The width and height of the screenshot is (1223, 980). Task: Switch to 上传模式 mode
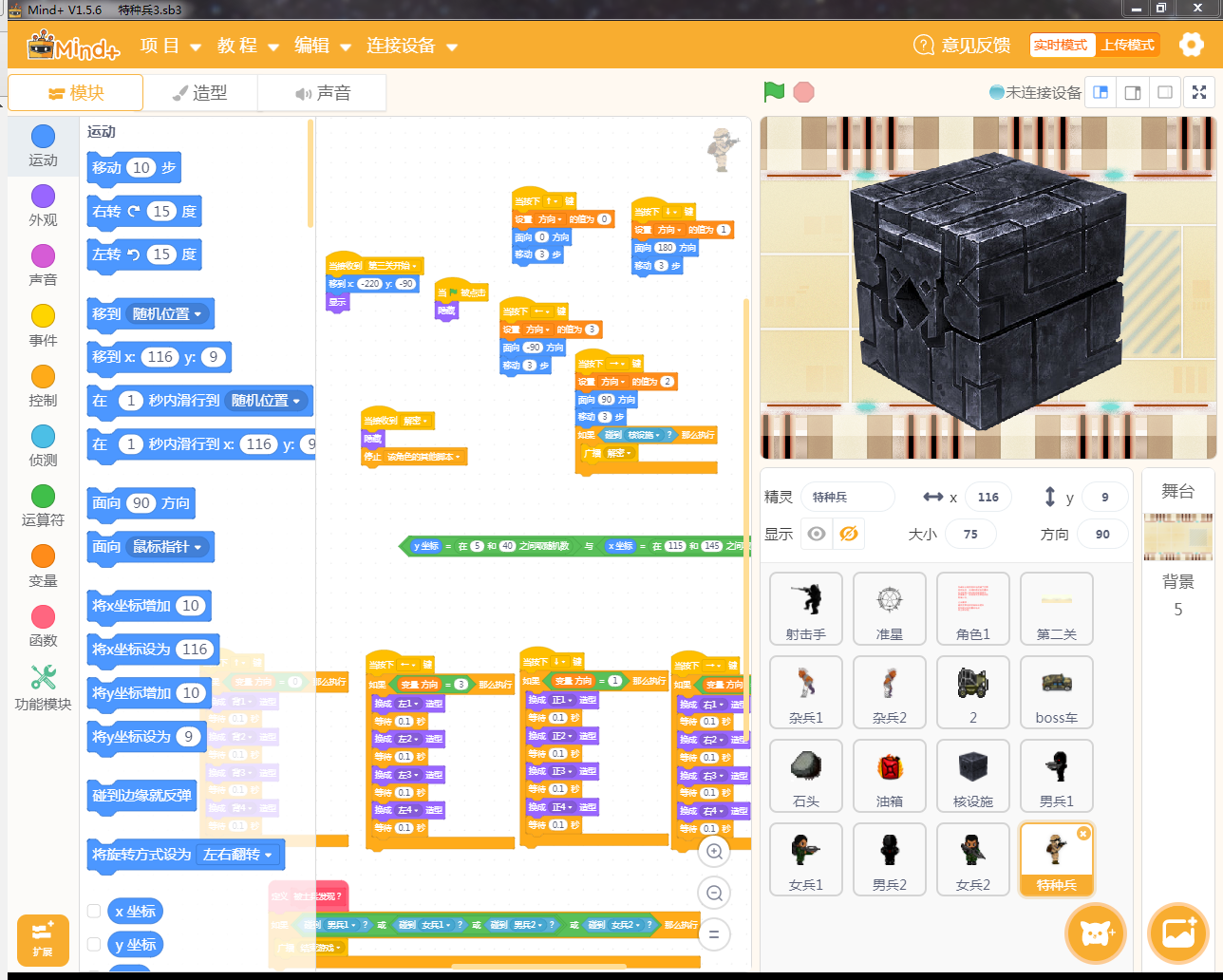click(x=1127, y=45)
